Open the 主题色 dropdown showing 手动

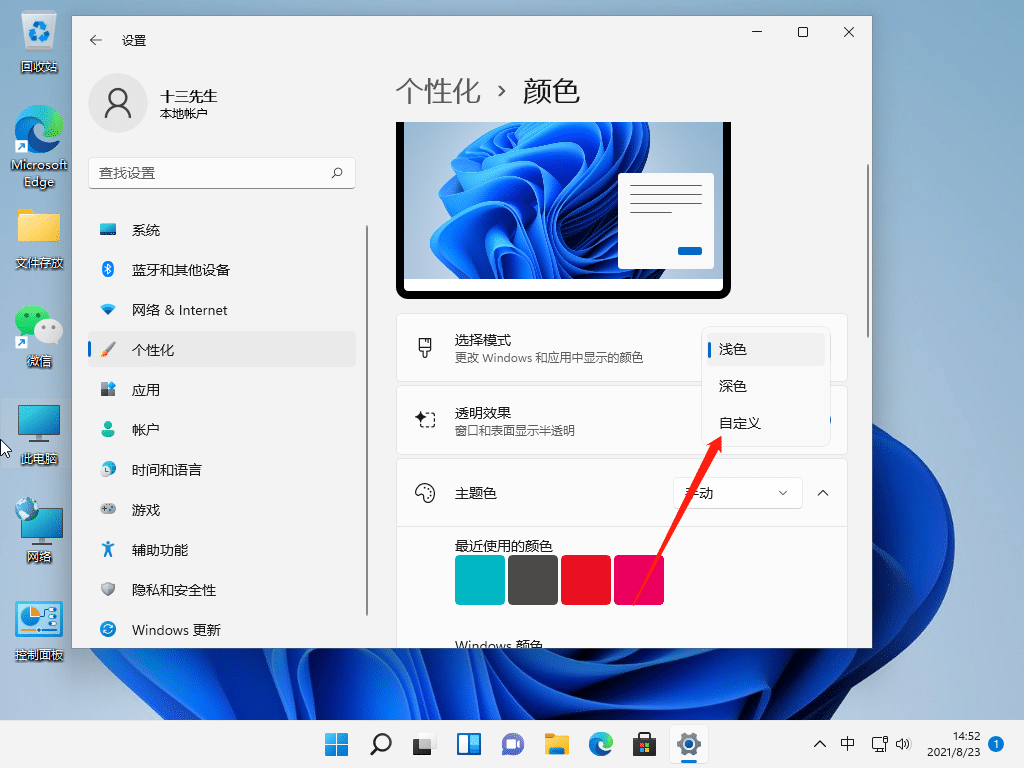pos(737,492)
